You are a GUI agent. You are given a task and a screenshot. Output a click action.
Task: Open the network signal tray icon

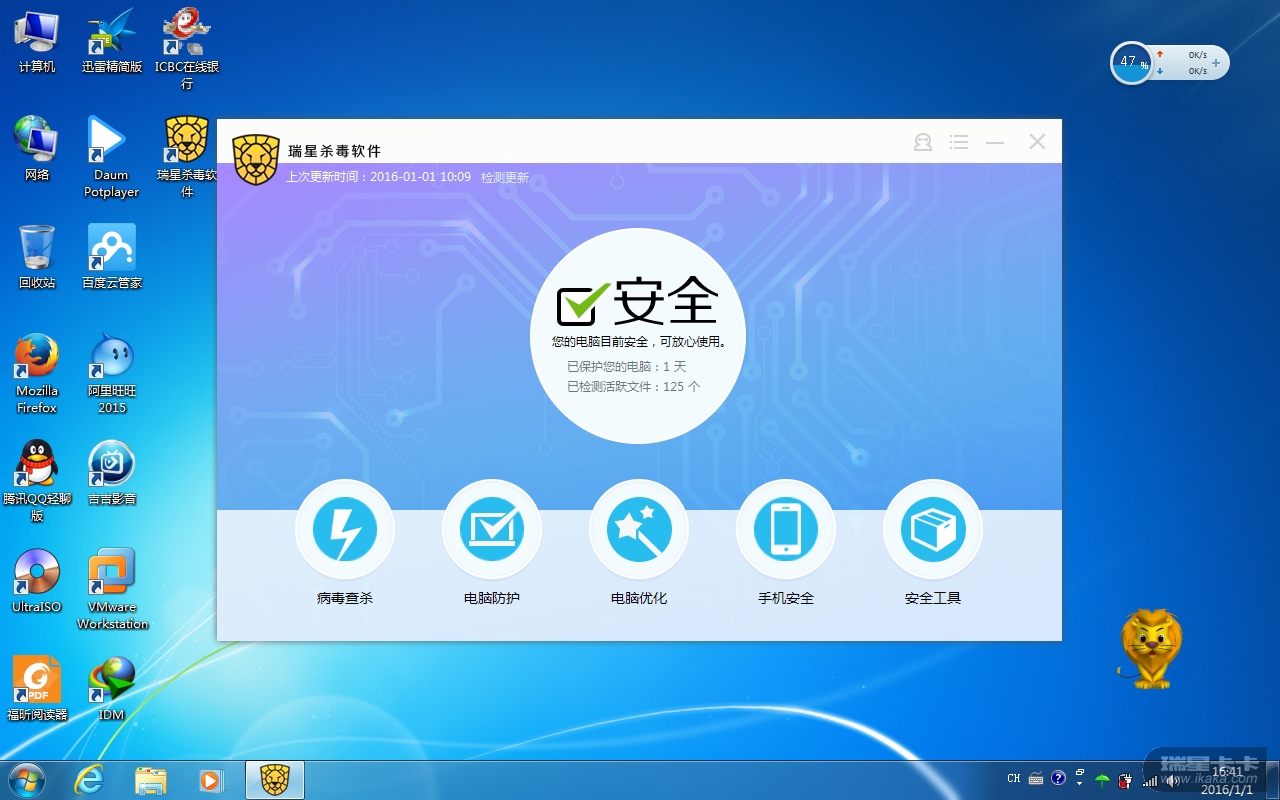1150,780
